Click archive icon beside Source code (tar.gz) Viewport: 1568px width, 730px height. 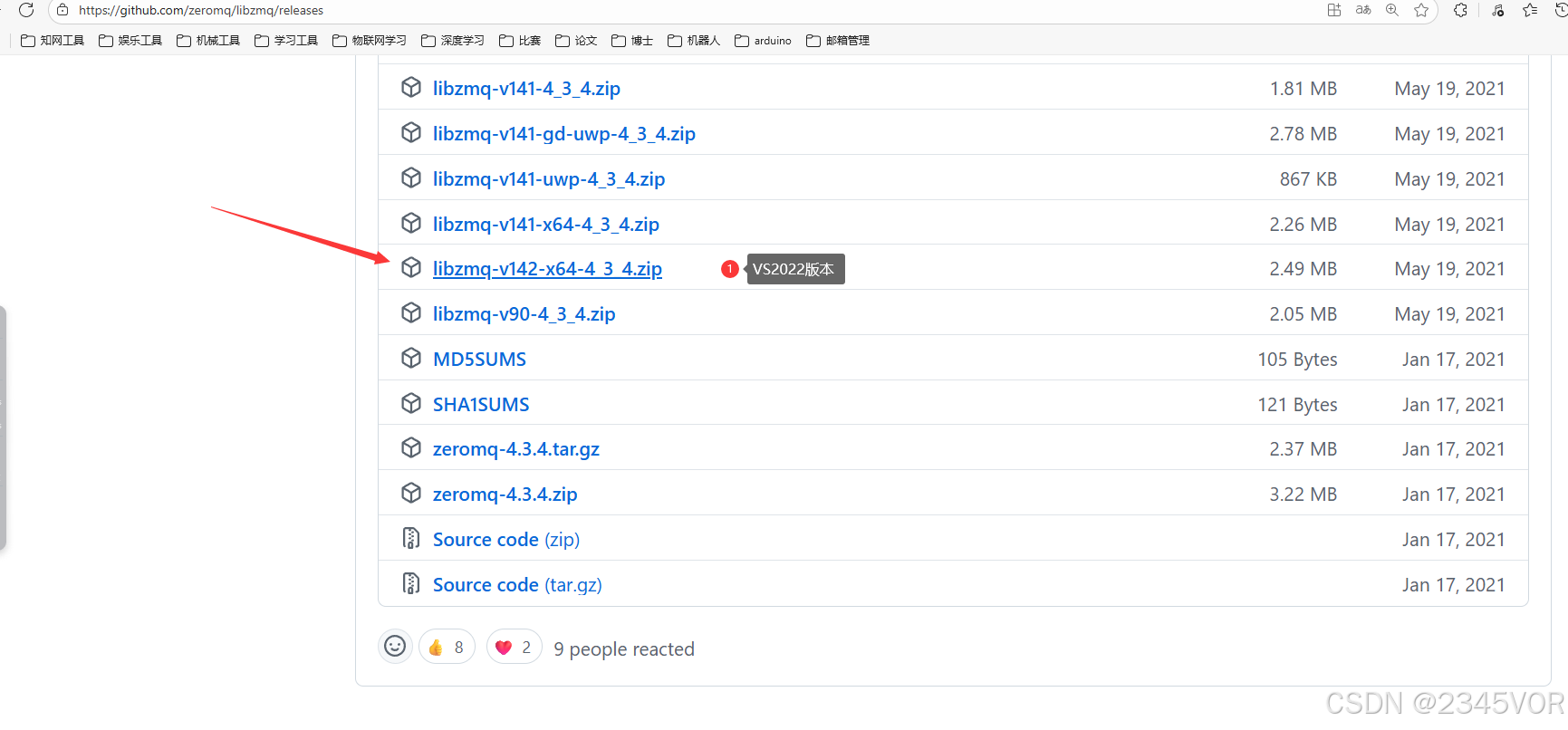411,583
